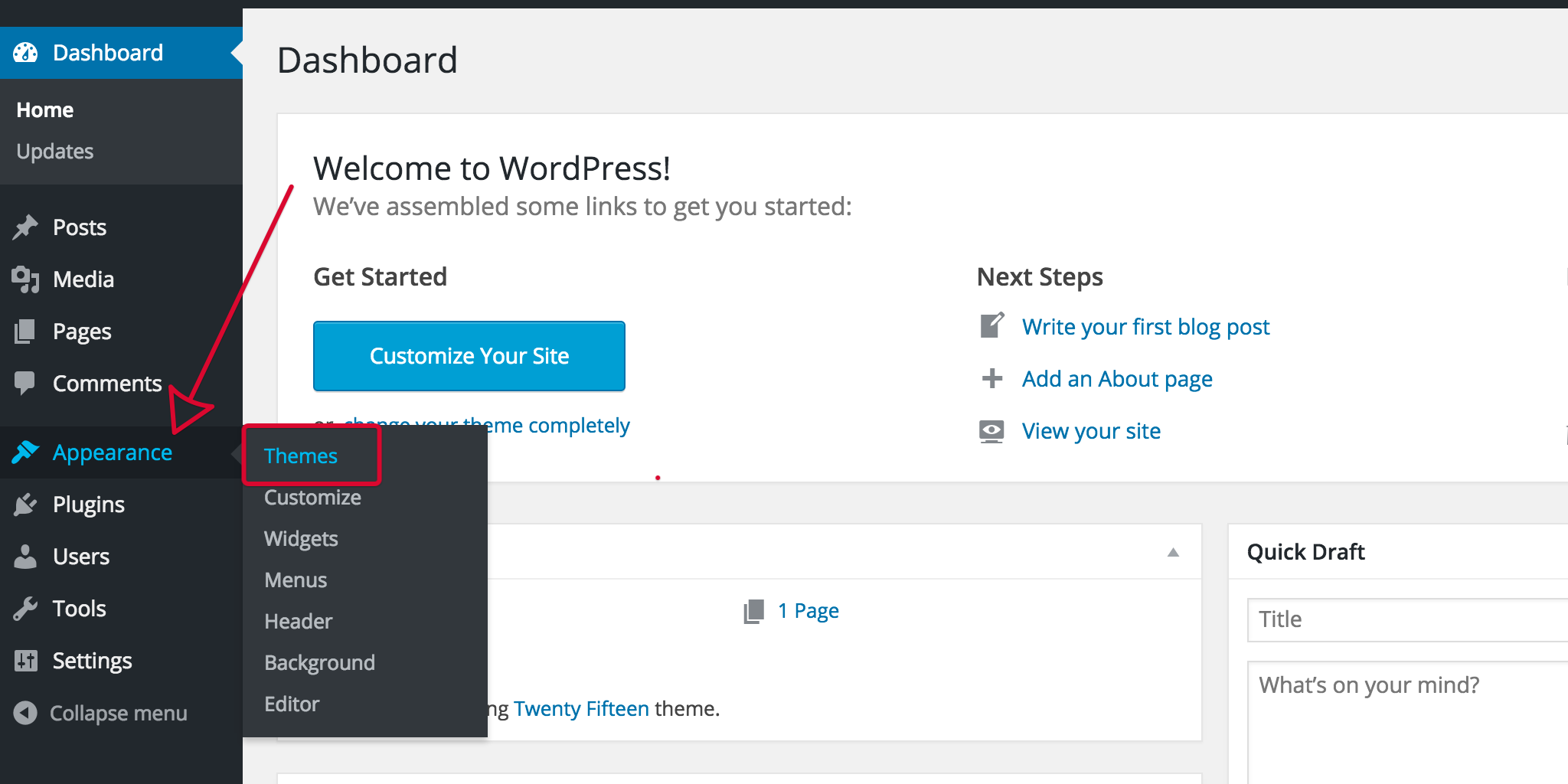Click the Tools wrench icon

25,608
